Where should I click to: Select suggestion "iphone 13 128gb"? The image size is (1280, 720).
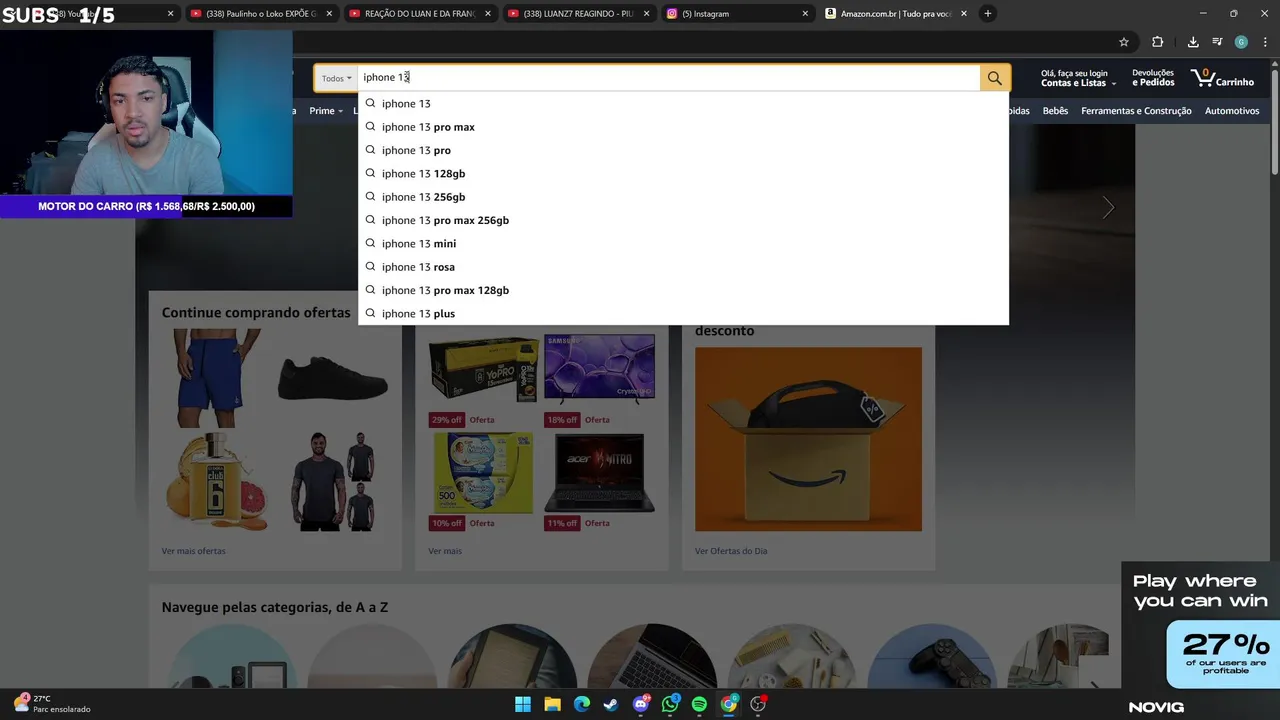pyautogui.click(x=683, y=173)
